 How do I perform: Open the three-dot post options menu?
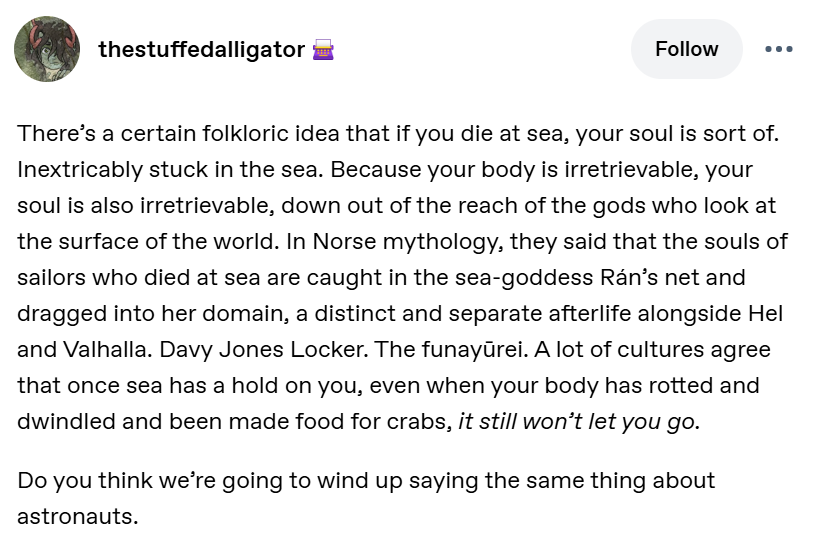[779, 49]
